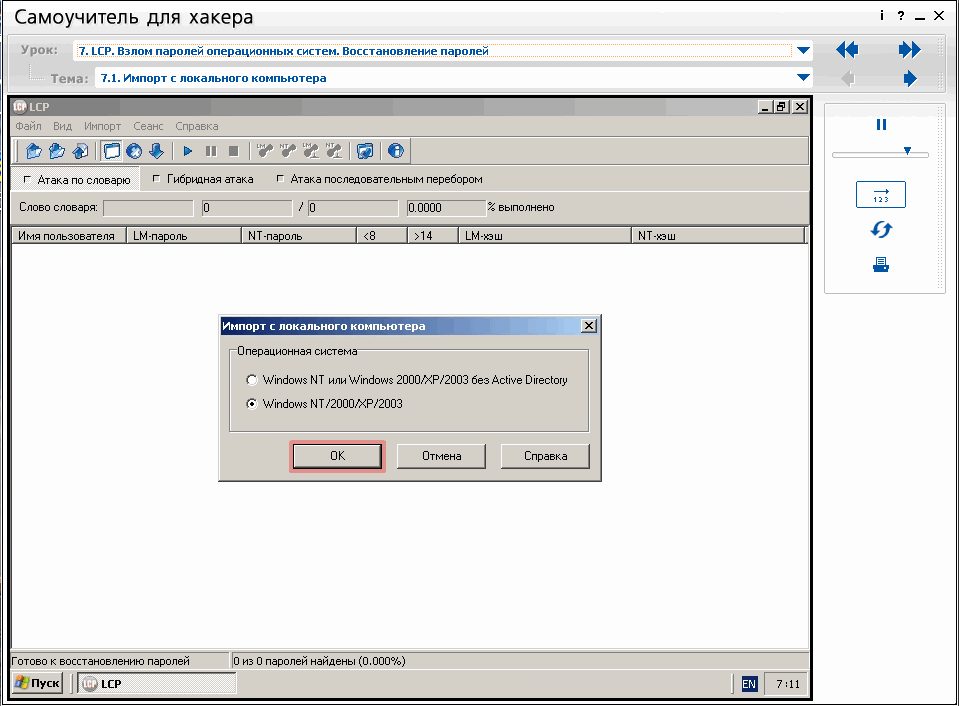Image resolution: width=959 pixels, height=706 pixels.
Task: Enable the 'Атака по словарю' checkbox
Action: (26, 180)
